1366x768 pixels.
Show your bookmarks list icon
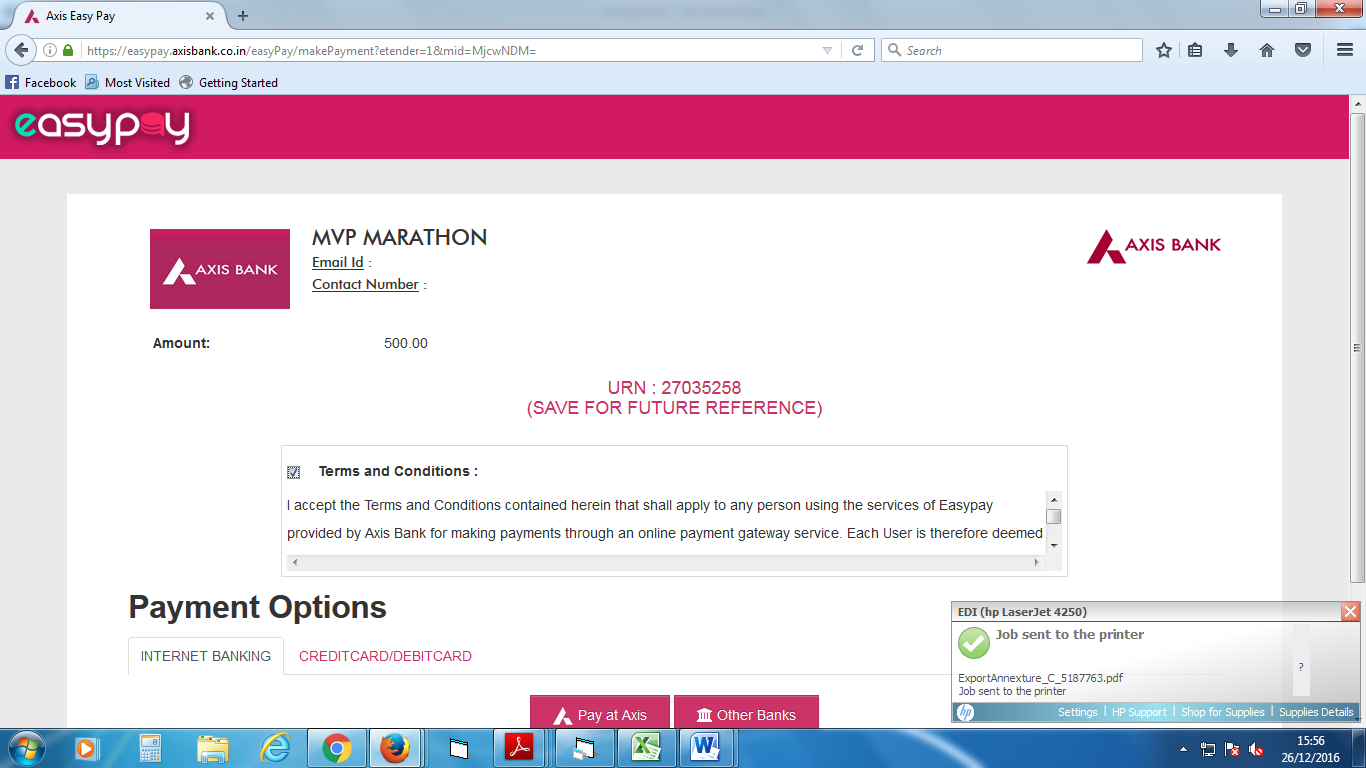1195,50
